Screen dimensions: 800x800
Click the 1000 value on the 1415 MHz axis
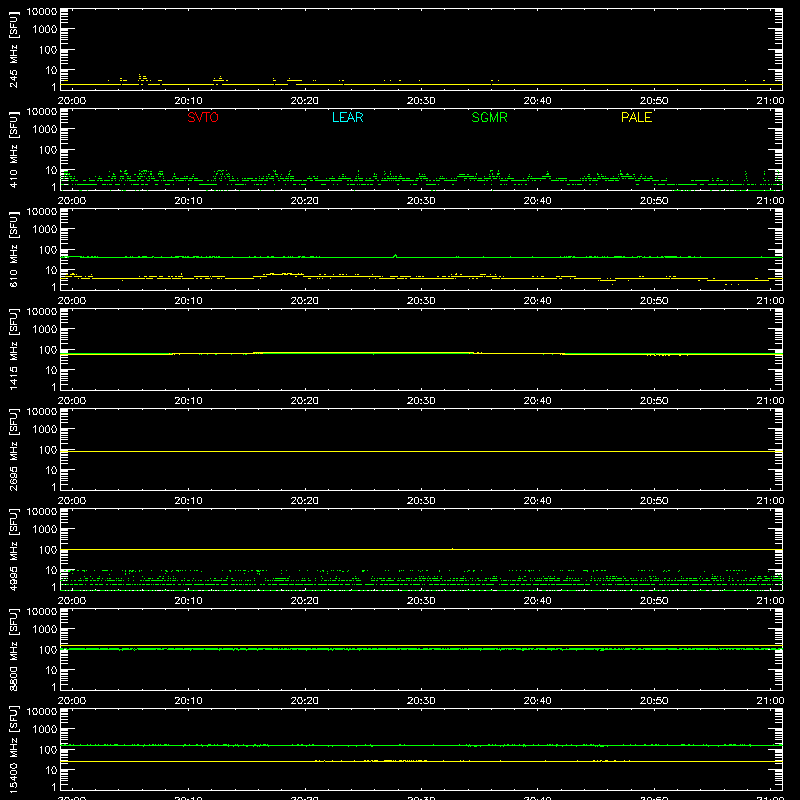tap(45, 330)
